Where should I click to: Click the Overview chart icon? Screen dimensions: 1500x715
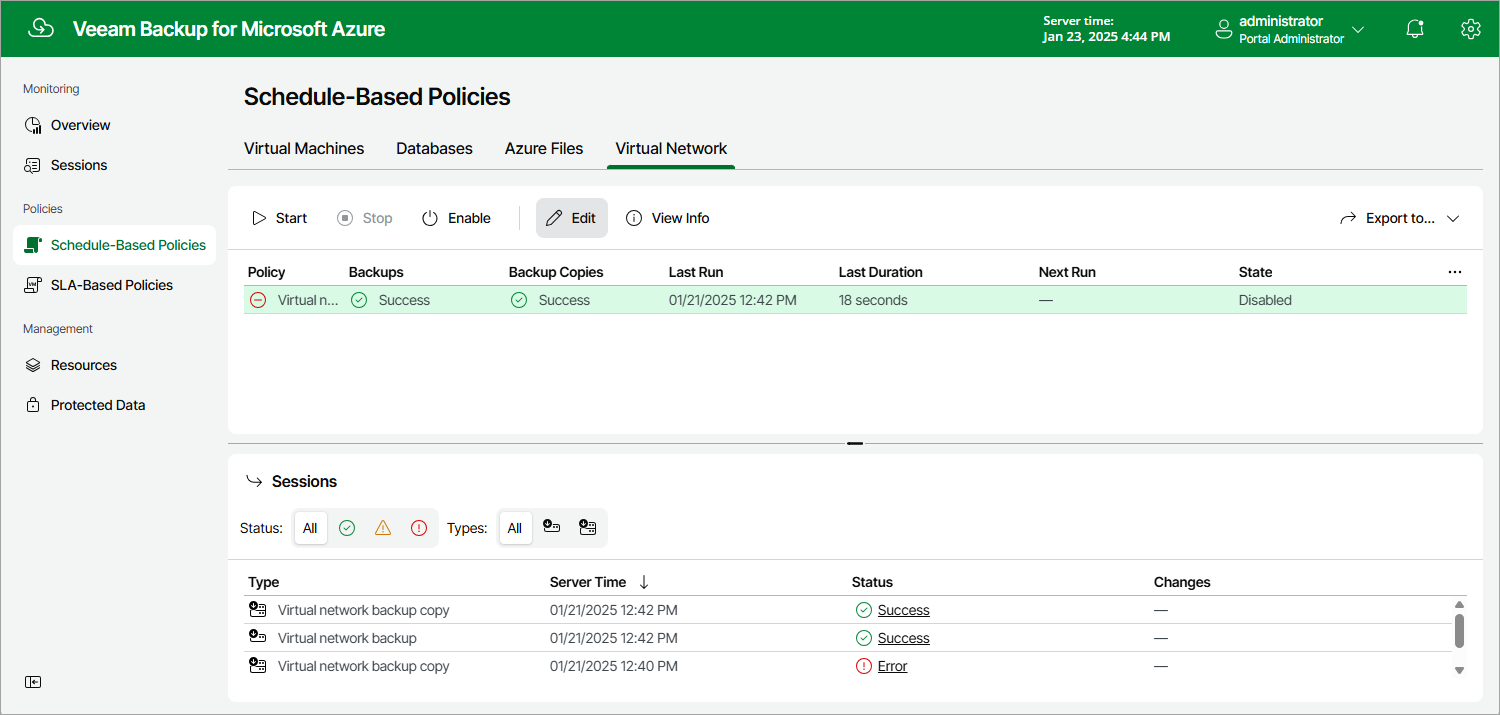[33, 125]
